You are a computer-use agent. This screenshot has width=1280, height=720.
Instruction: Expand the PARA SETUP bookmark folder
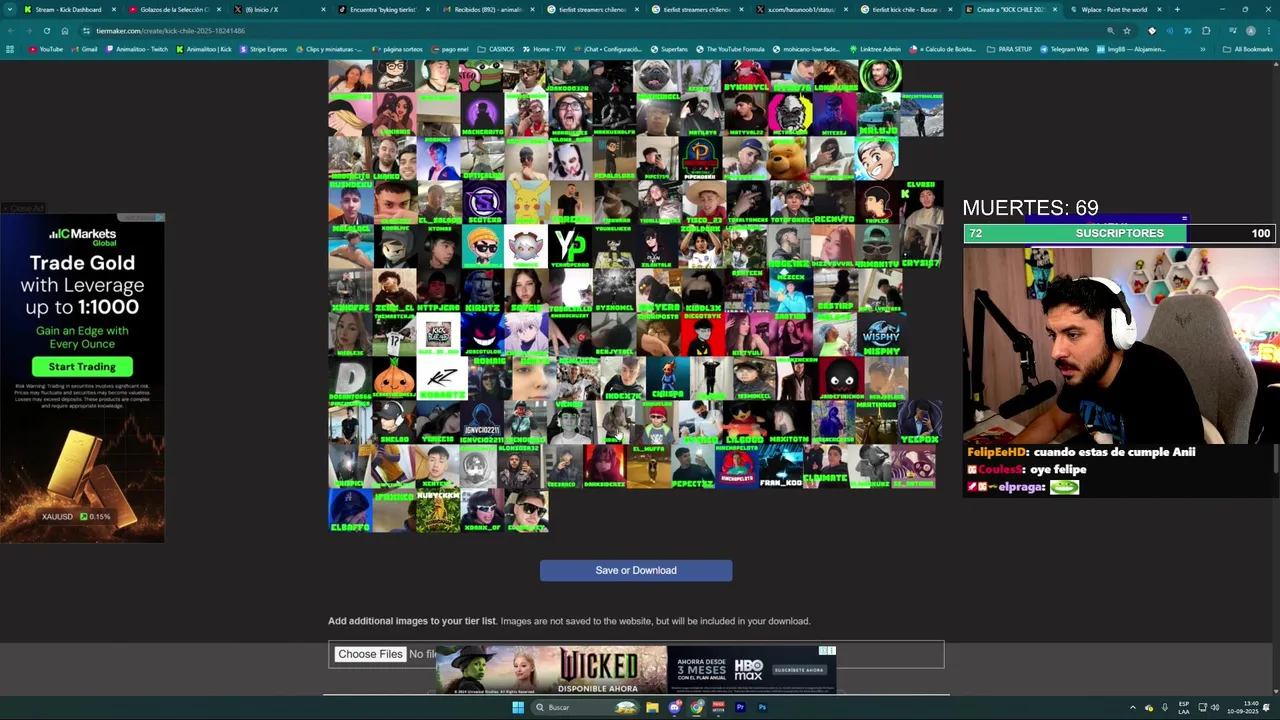pos(1009,49)
